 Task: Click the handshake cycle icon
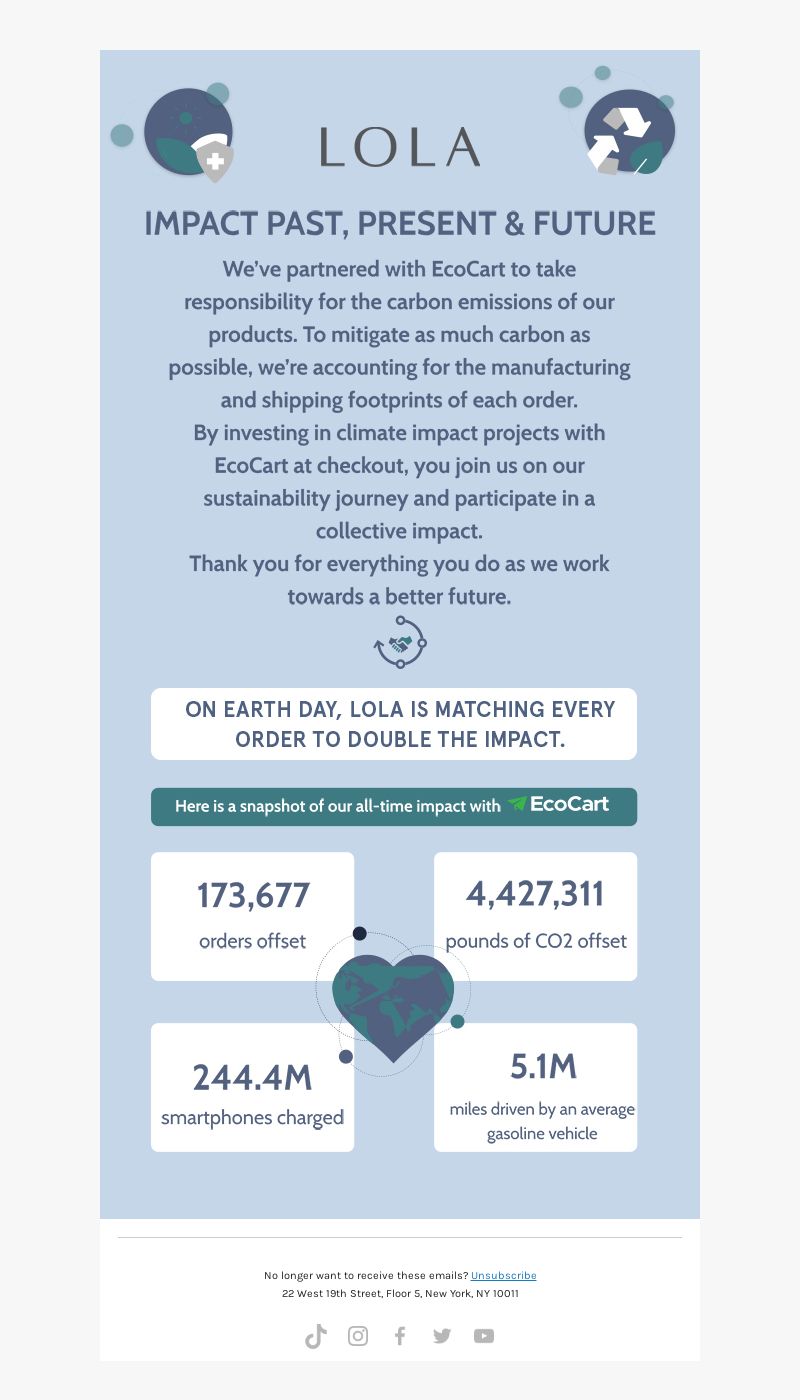point(400,642)
